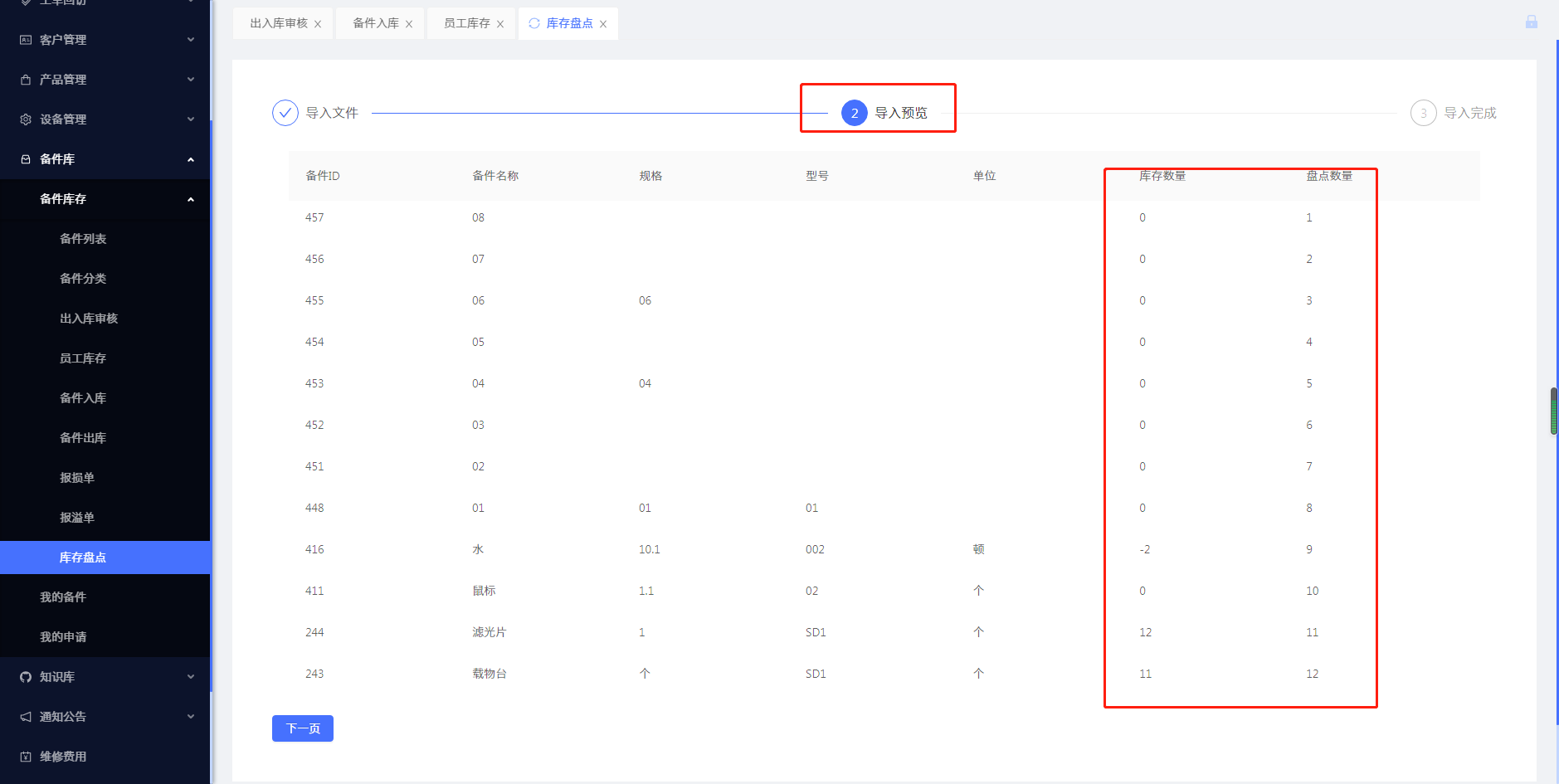Click the 下一页 button
This screenshot has width=1559, height=784.
click(x=302, y=728)
